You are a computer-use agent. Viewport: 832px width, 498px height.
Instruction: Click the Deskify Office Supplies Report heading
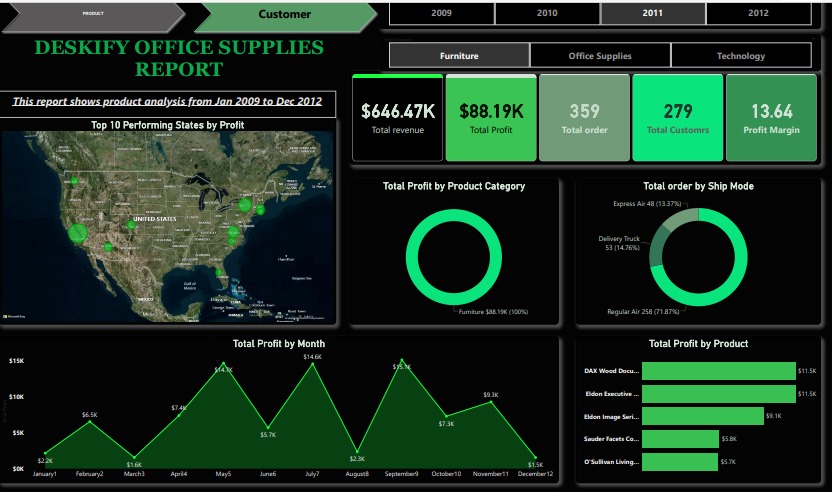click(x=179, y=58)
